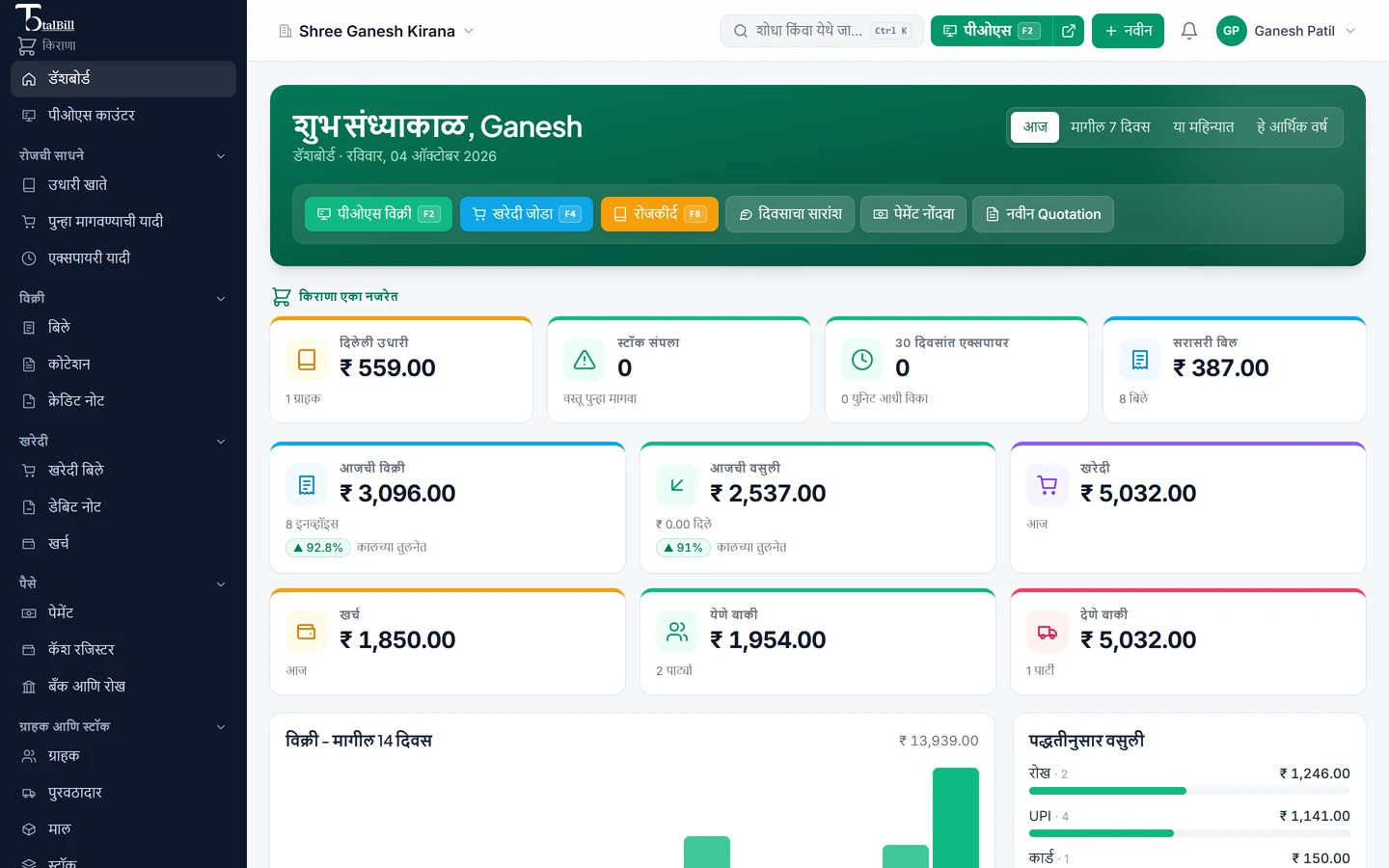Click the 30 दिवसांत एक्सपायर clock icon
This screenshot has height=868, width=1389.
[x=862, y=360]
